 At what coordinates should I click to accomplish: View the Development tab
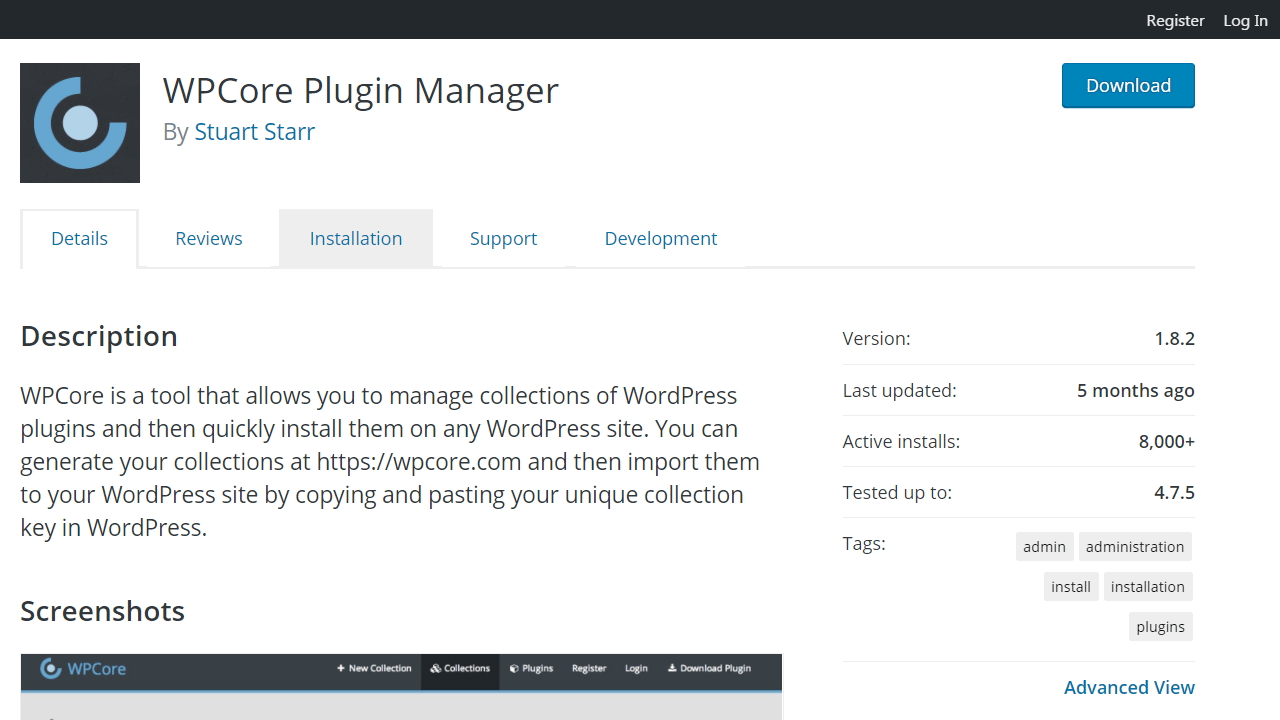[x=661, y=238]
